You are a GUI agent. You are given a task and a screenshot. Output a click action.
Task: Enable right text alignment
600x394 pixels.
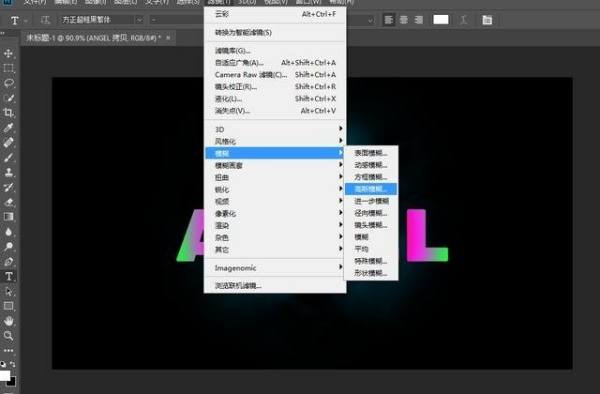[x=419, y=20]
